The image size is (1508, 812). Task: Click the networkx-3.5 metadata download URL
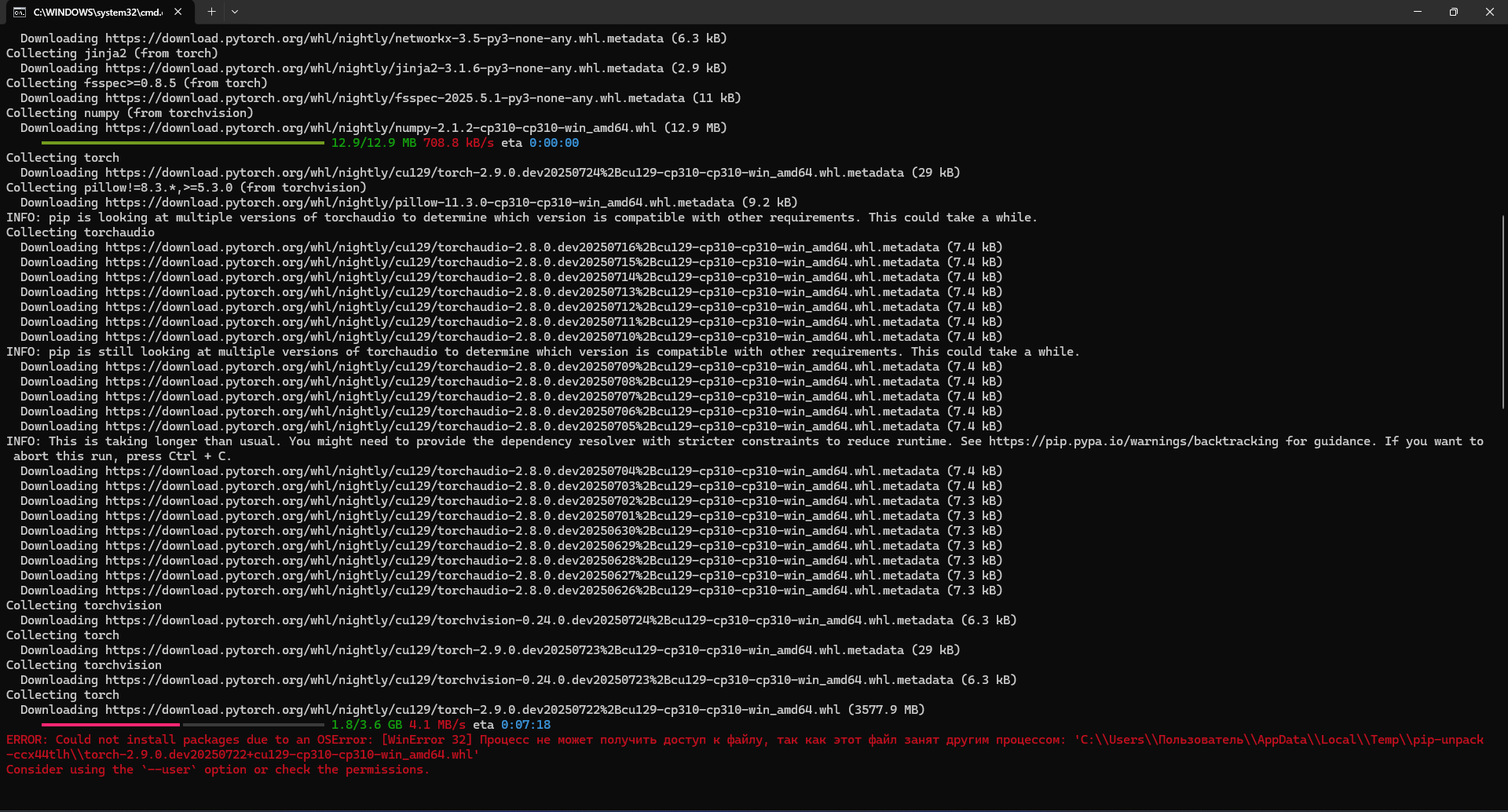pos(384,38)
